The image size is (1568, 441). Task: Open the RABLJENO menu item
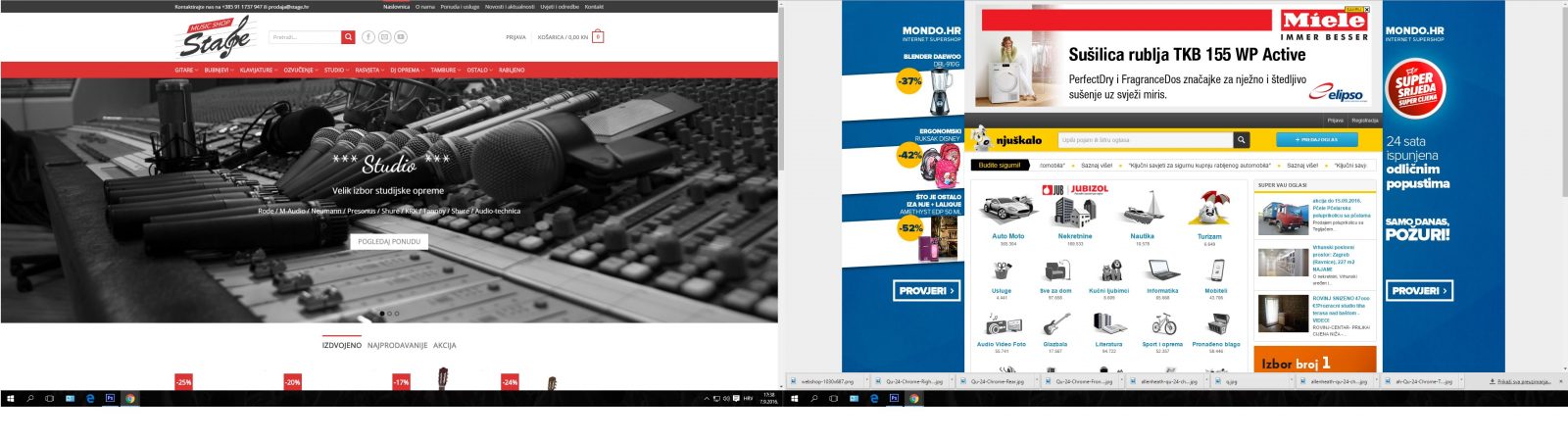512,71
